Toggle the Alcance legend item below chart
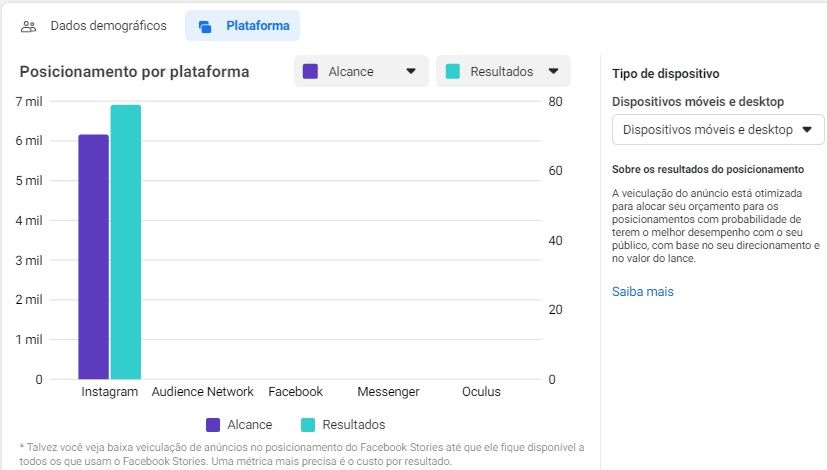 [x=239, y=425]
